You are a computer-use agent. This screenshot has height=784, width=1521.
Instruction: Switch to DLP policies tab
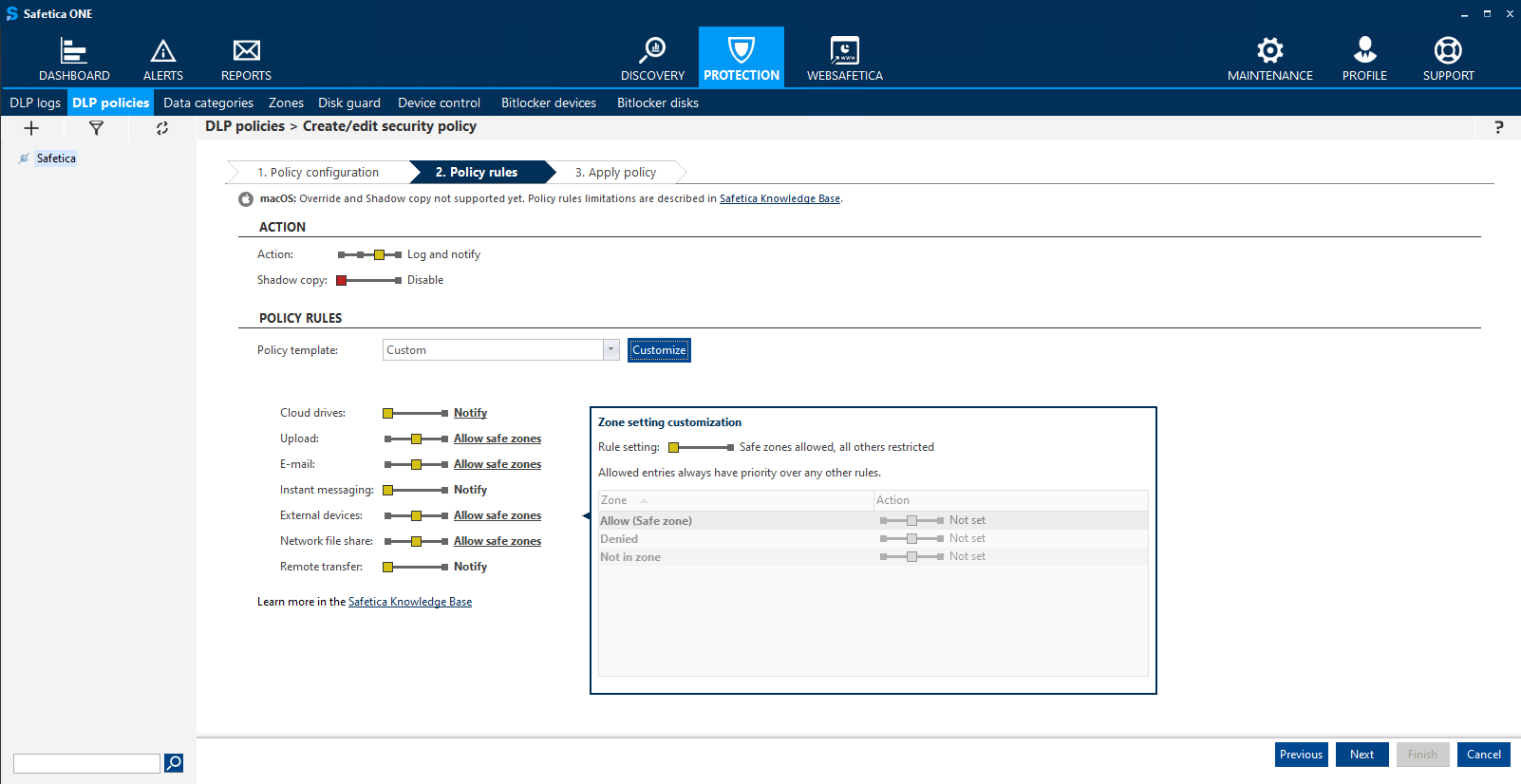[111, 103]
